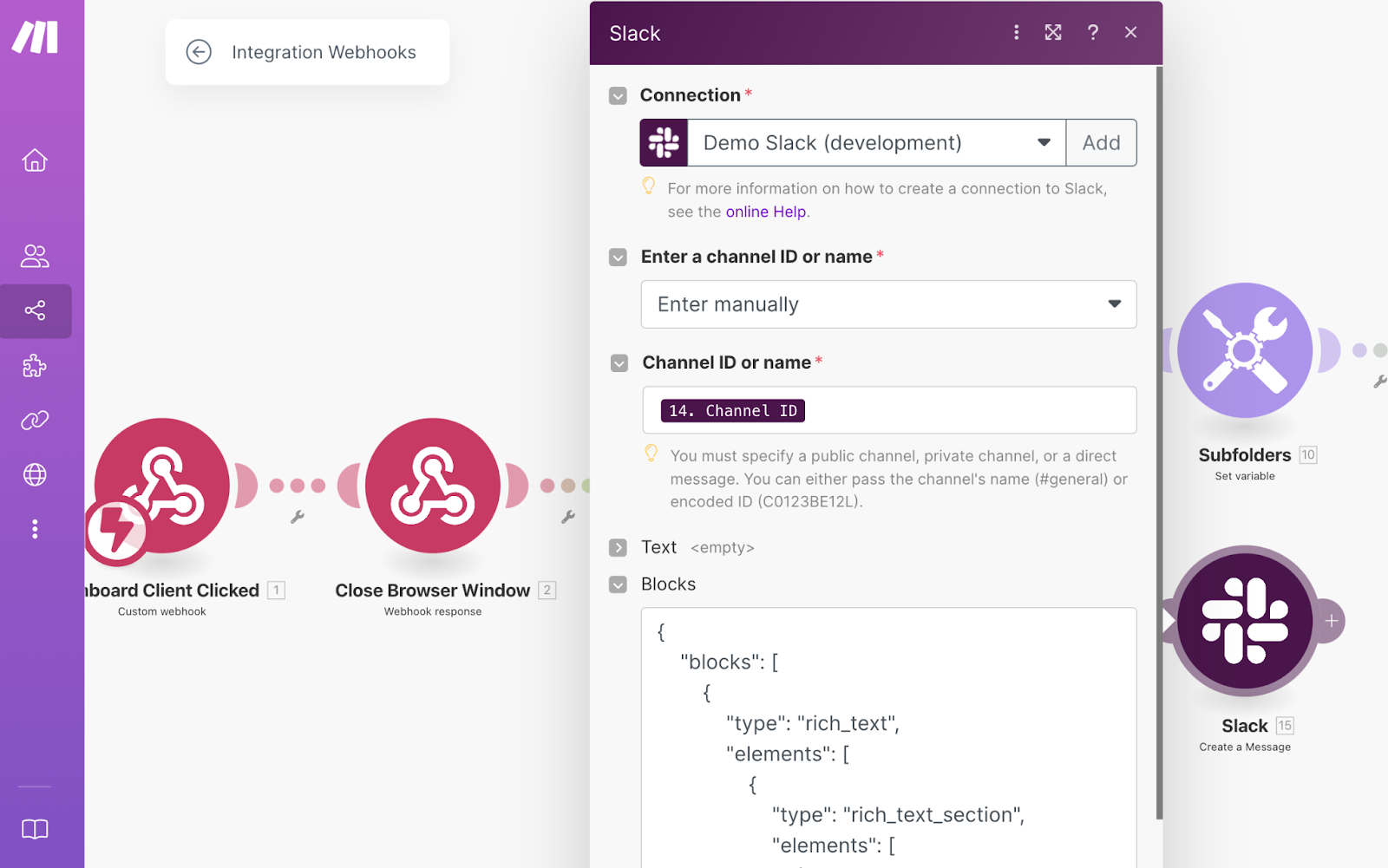Click the Slack module label on the canvas

click(x=1245, y=726)
